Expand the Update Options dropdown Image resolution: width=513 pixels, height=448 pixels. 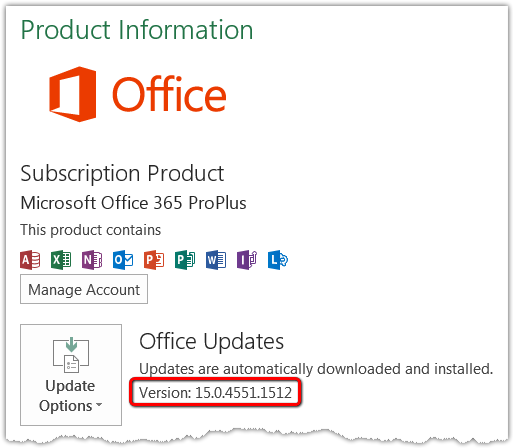(x=71, y=375)
